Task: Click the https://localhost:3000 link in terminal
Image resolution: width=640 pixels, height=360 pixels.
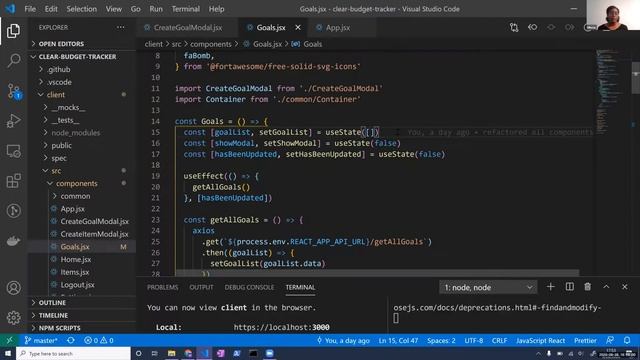Action: [x=282, y=327]
